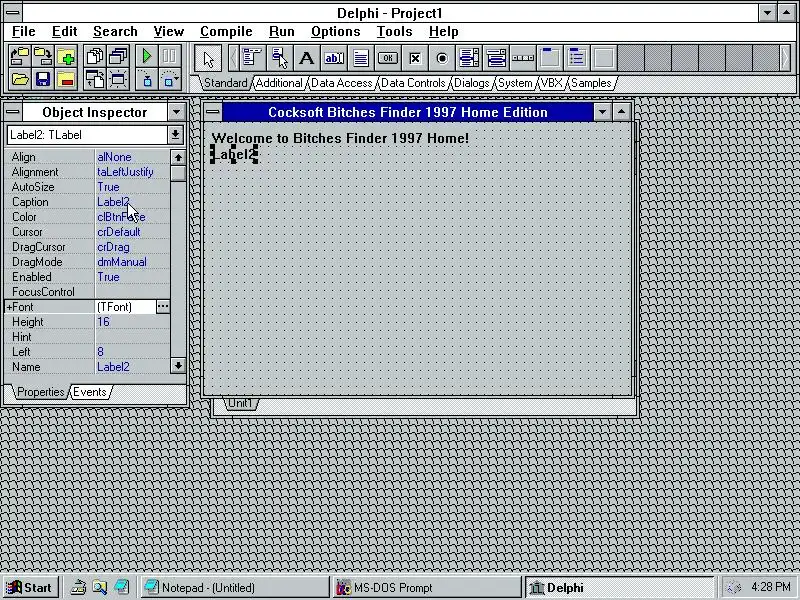Image resolution: width=800 pixels, height=600 pixels.
Task: Click the Open file folder icon
Action: coord(19,80)
